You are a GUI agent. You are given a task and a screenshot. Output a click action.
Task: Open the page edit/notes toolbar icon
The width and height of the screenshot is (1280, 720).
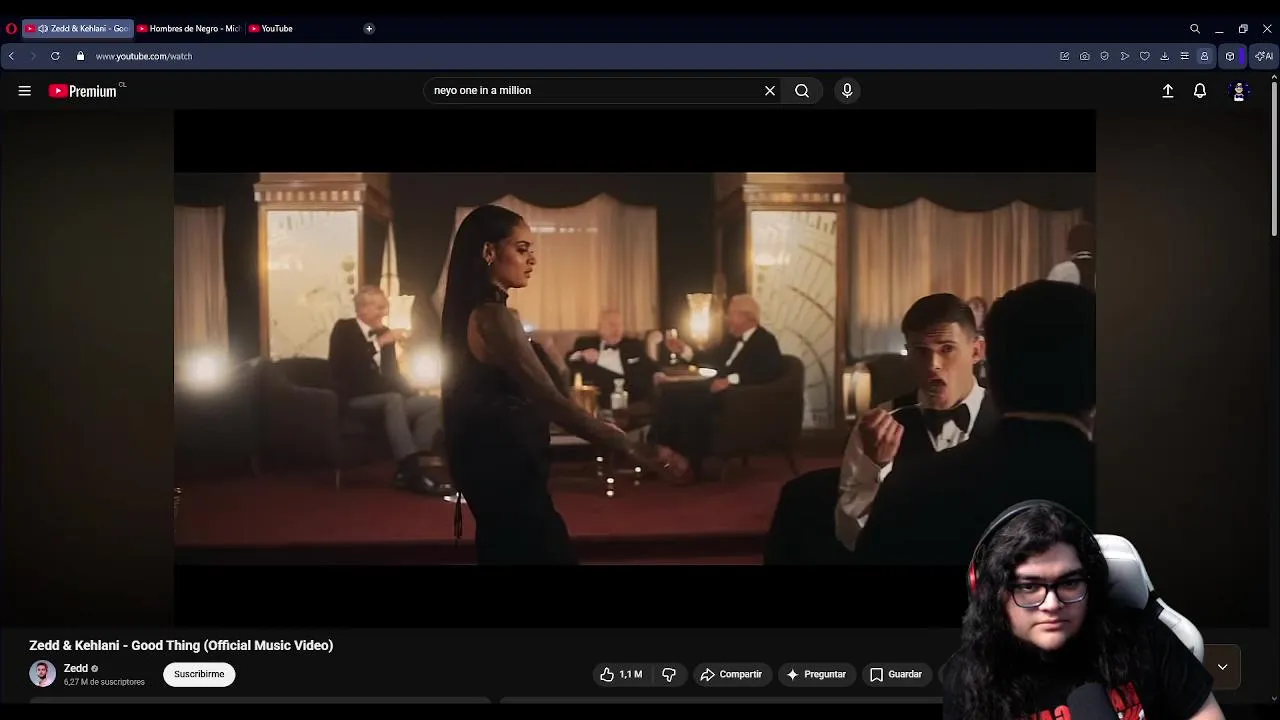tap(1064, 56)
